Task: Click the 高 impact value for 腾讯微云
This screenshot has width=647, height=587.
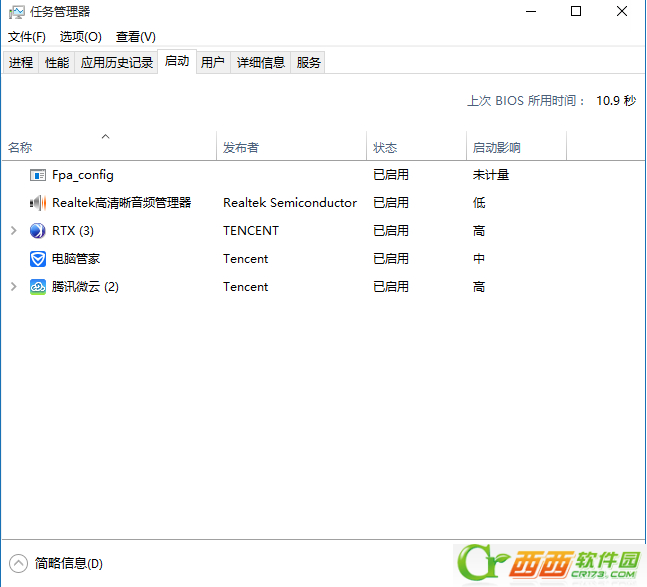Action: [x=479, y=287]
